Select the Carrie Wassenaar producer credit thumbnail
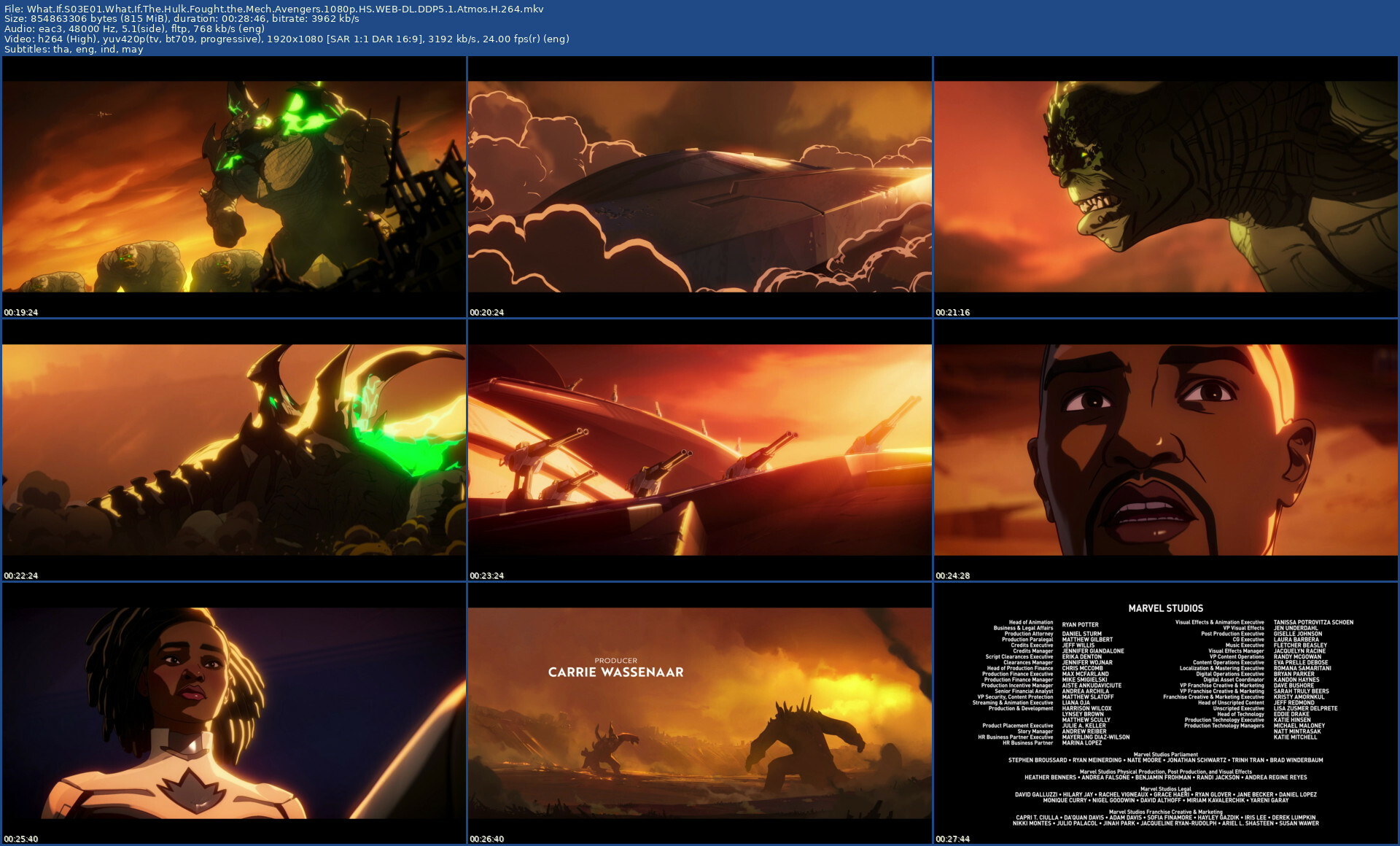The image size is (1400, 846). coord(700,713)
